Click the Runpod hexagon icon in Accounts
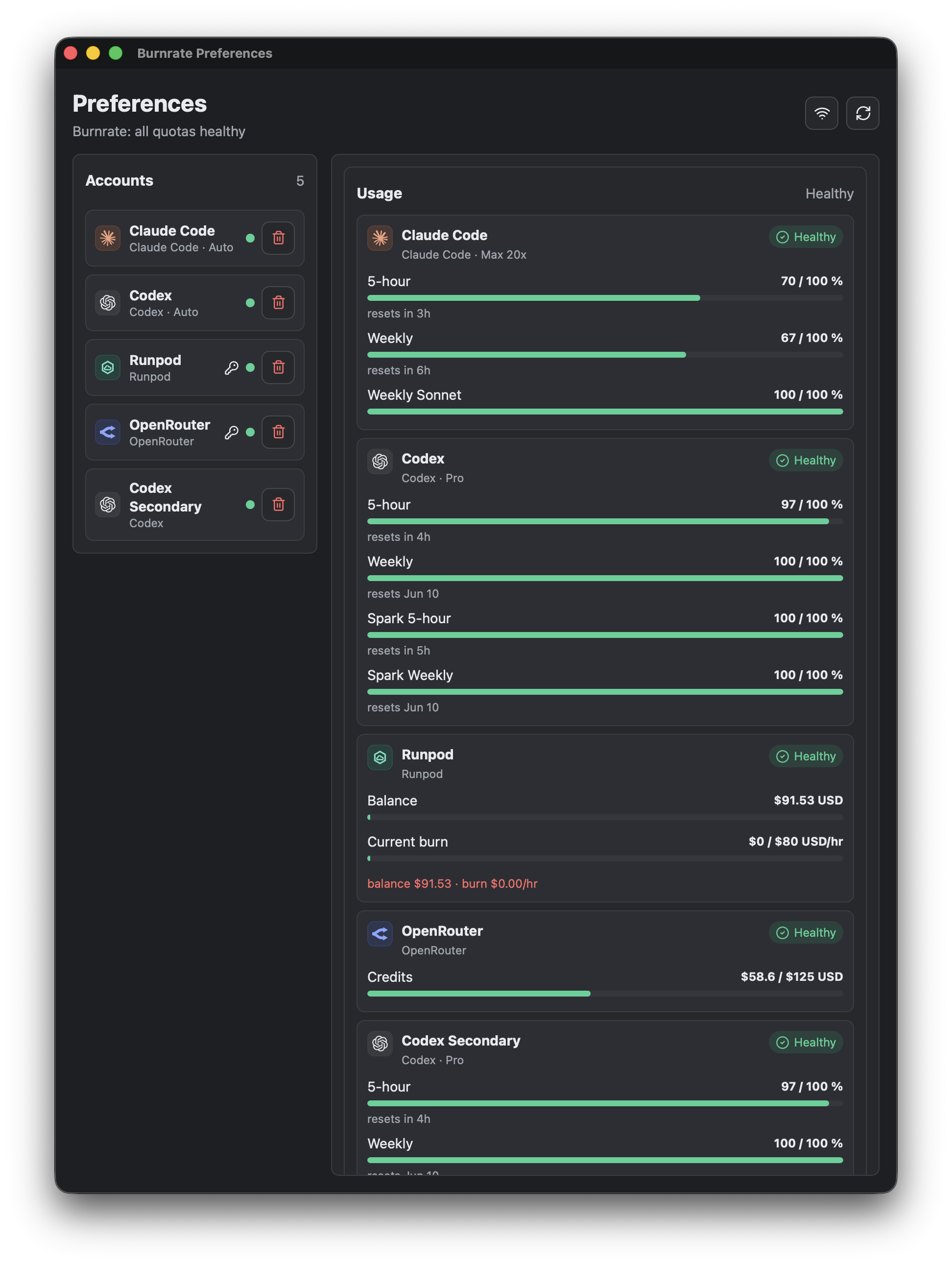Viewport: 952px width, 1266px height. [x=108, y=367]
